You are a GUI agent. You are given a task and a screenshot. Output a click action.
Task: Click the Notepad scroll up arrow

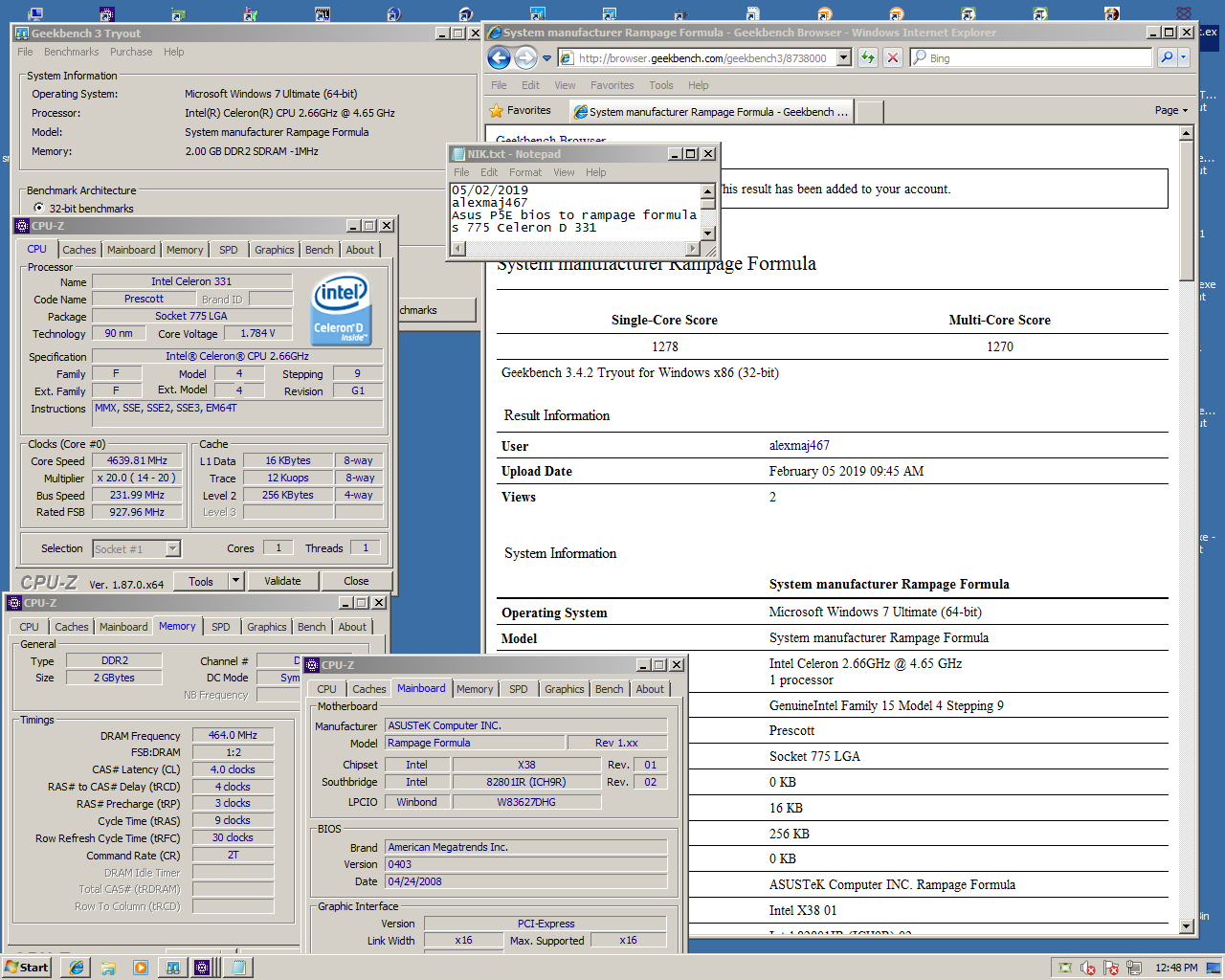coord(708,191)
